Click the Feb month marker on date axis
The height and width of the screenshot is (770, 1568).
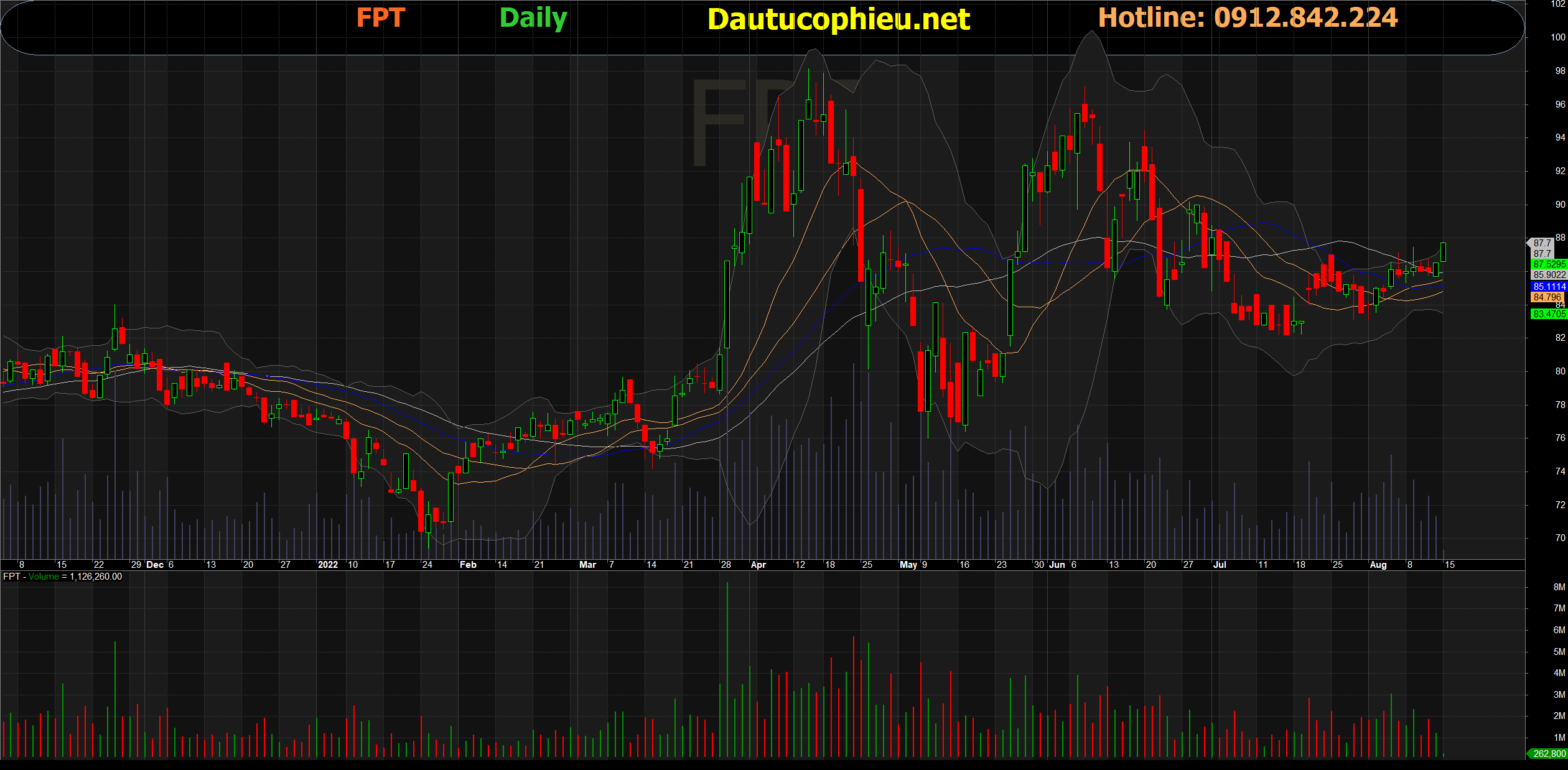click(x=467, y=565)
